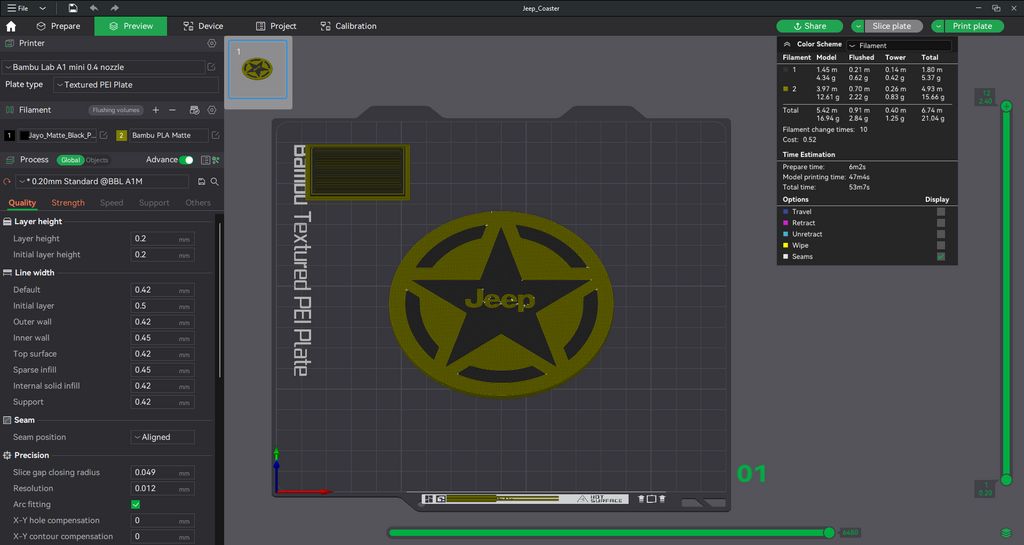1024x545 pixels.
Task: Save the project with the disk icon
Action: pos(72,8)
